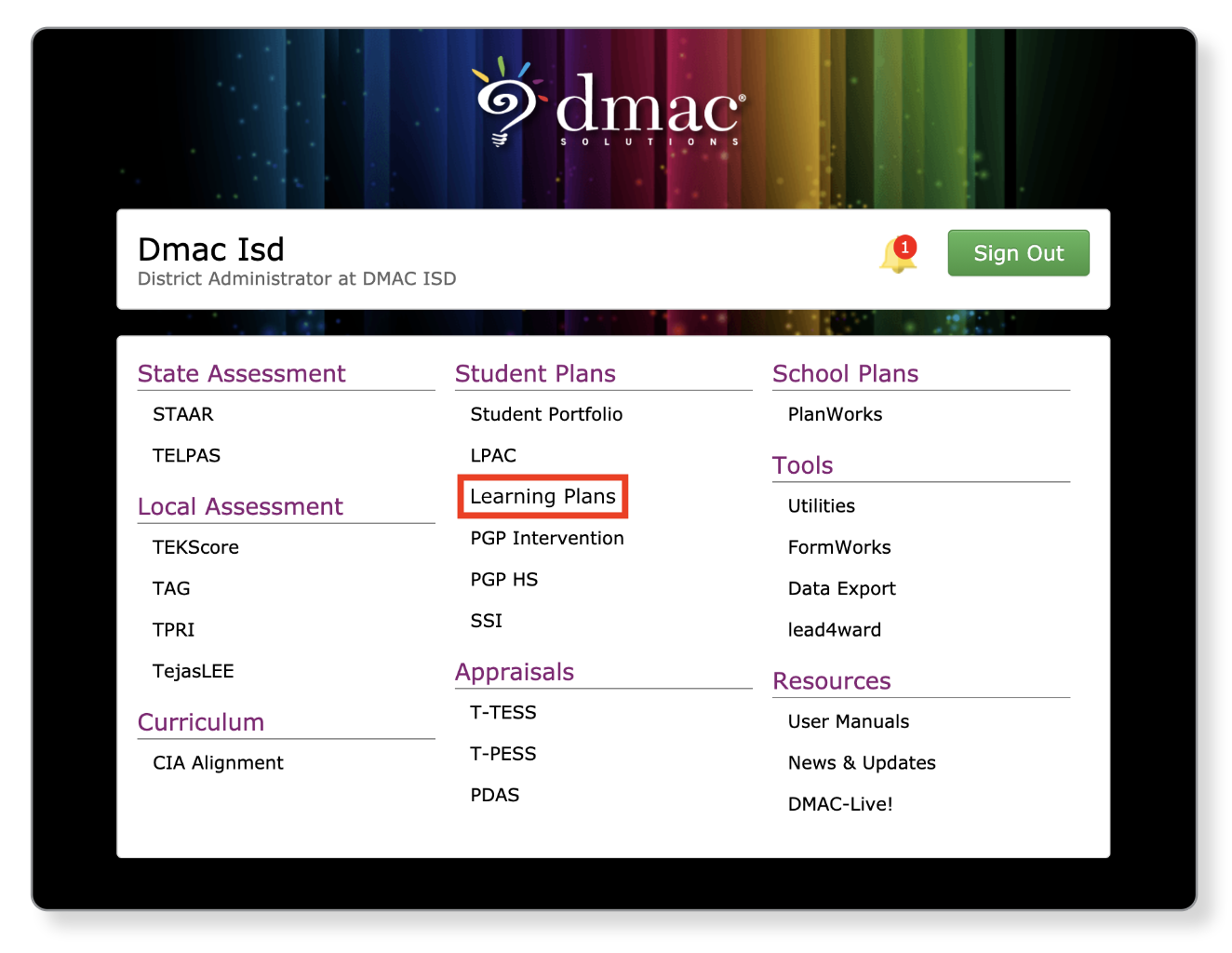This screenshot has width=1232, height=953.
Task: Open PlanWorks under School Plans
Action: [835, 414]
